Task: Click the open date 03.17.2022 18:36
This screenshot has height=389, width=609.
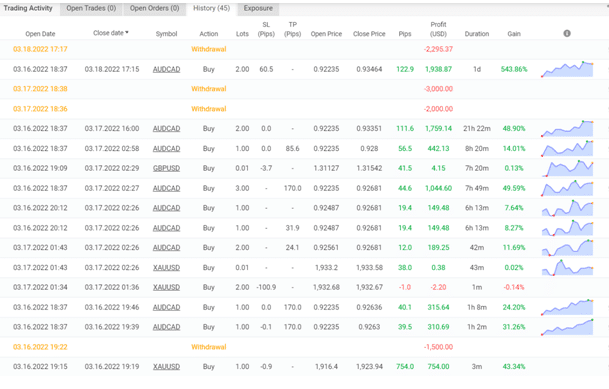Action: coord(40,109)
